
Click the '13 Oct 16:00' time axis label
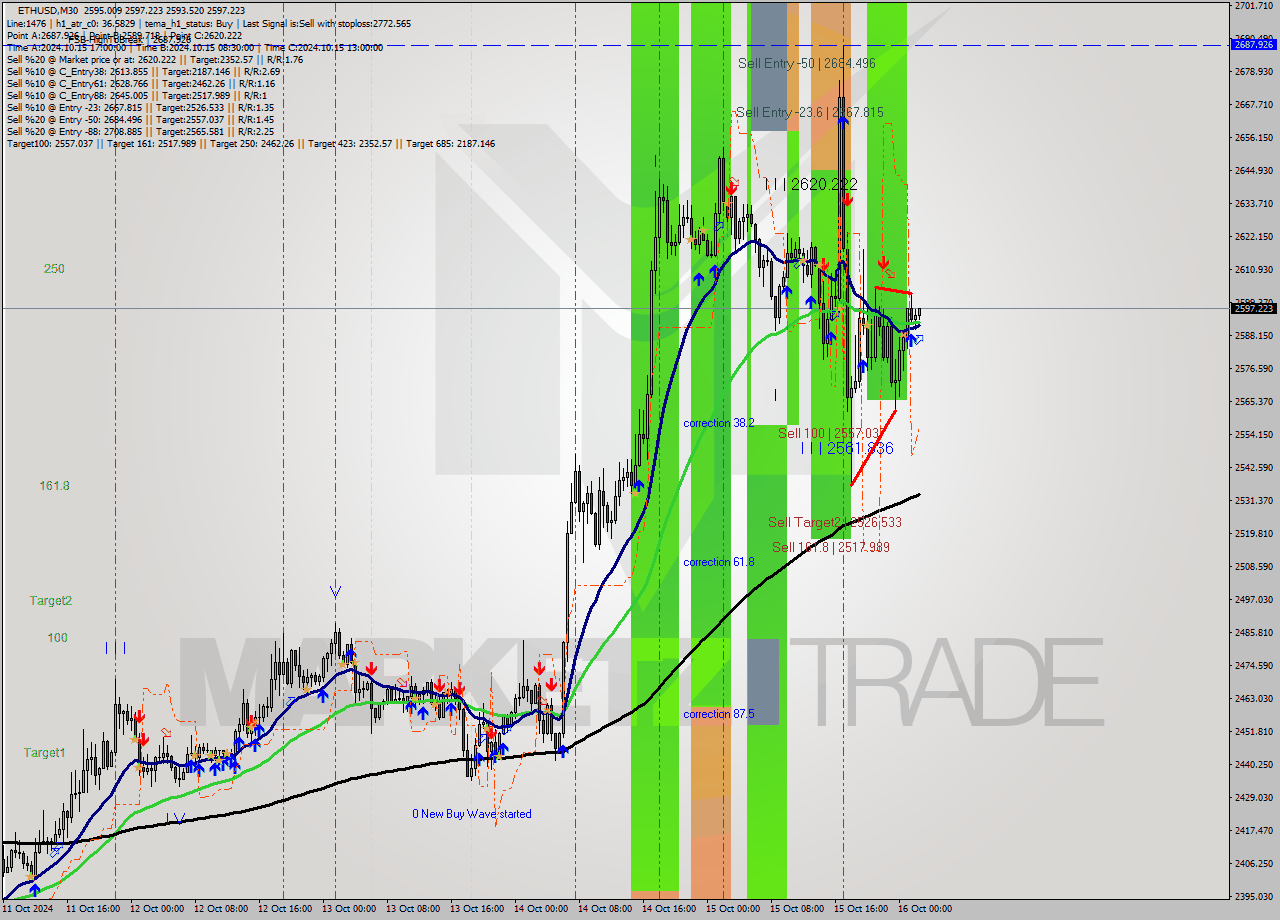click(x=475, y=910)
